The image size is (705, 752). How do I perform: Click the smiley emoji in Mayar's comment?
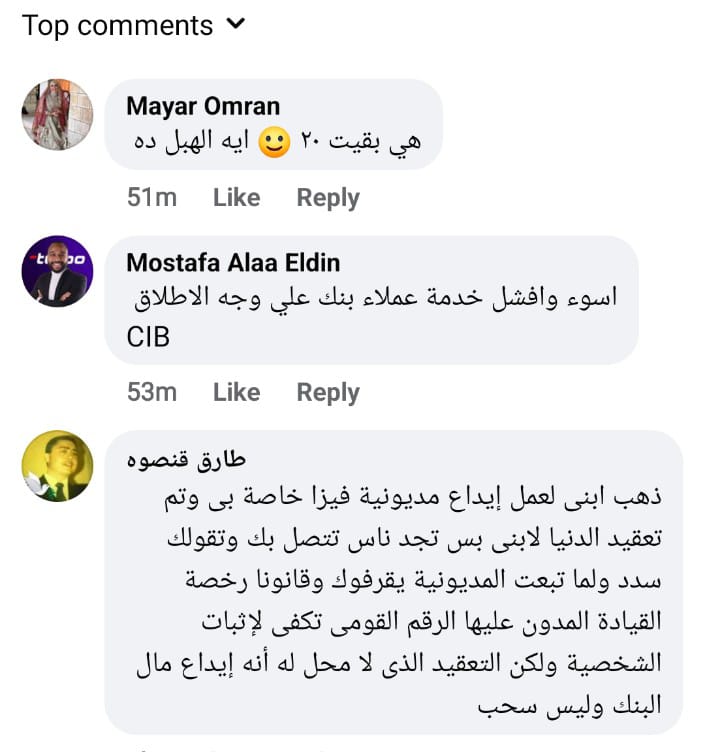[274, 142]
